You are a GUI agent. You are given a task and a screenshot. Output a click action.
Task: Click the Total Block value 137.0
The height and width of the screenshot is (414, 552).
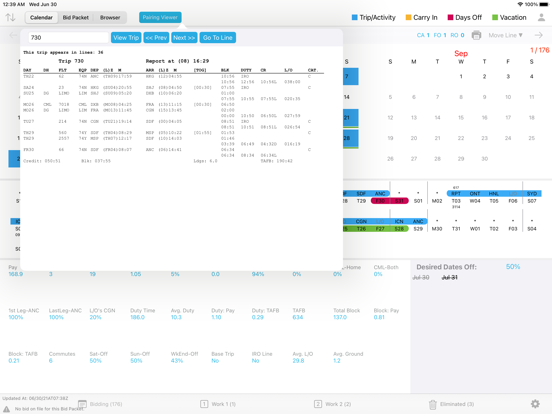click(x=340, y=317)
